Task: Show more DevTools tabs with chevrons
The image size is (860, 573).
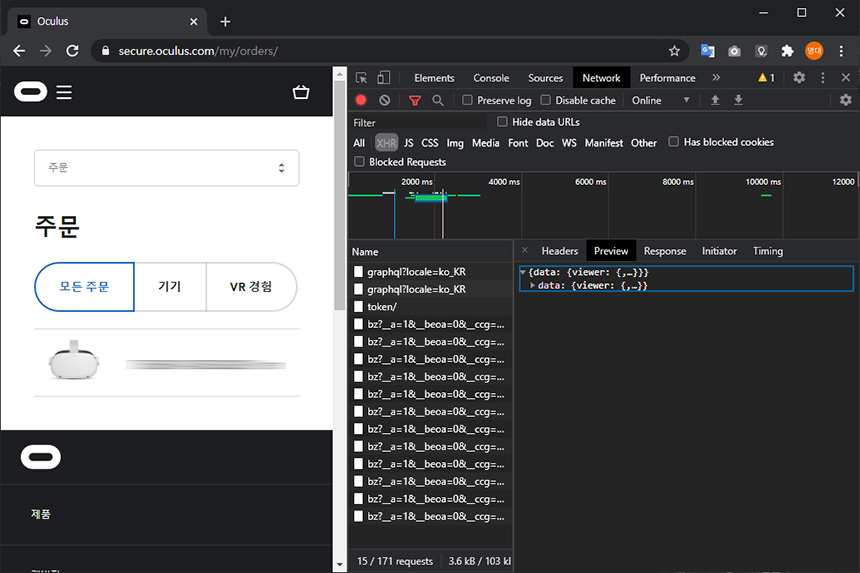Action: (x=716, y=77)
